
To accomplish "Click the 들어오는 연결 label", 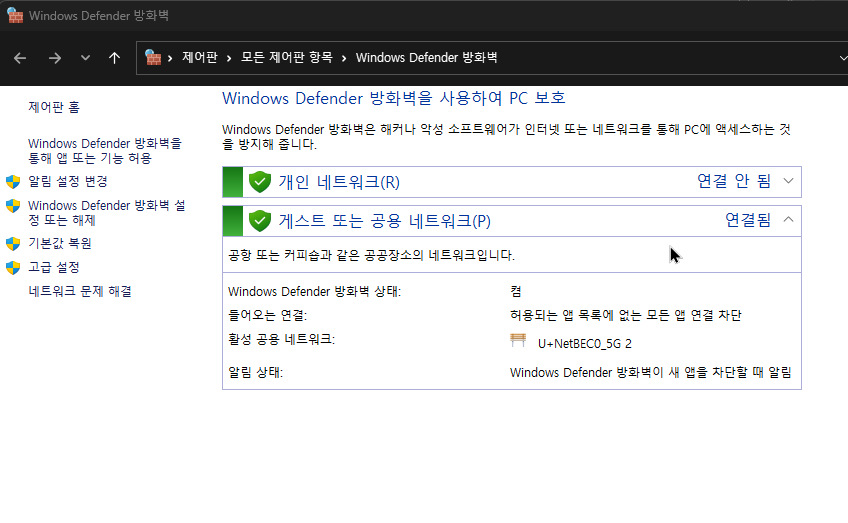I will coord(267,315).
